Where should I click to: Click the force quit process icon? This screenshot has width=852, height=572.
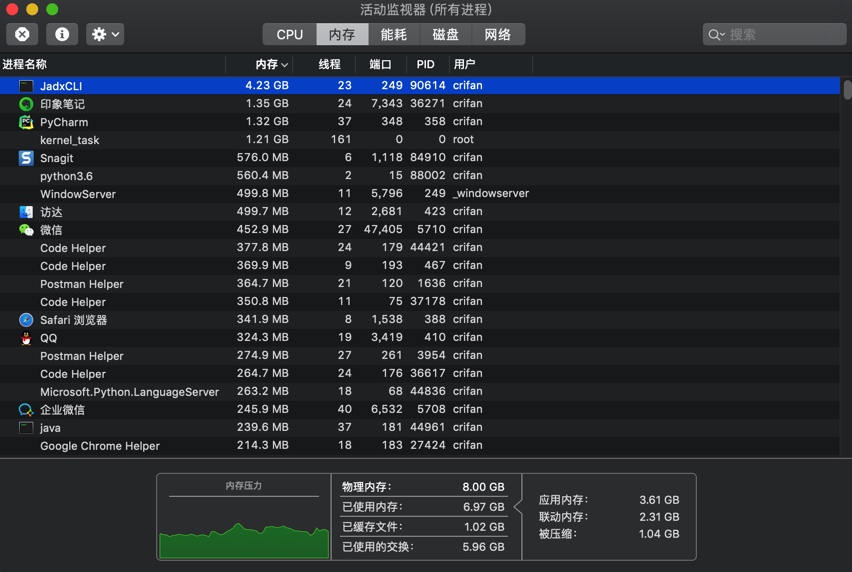pos(22,34)
